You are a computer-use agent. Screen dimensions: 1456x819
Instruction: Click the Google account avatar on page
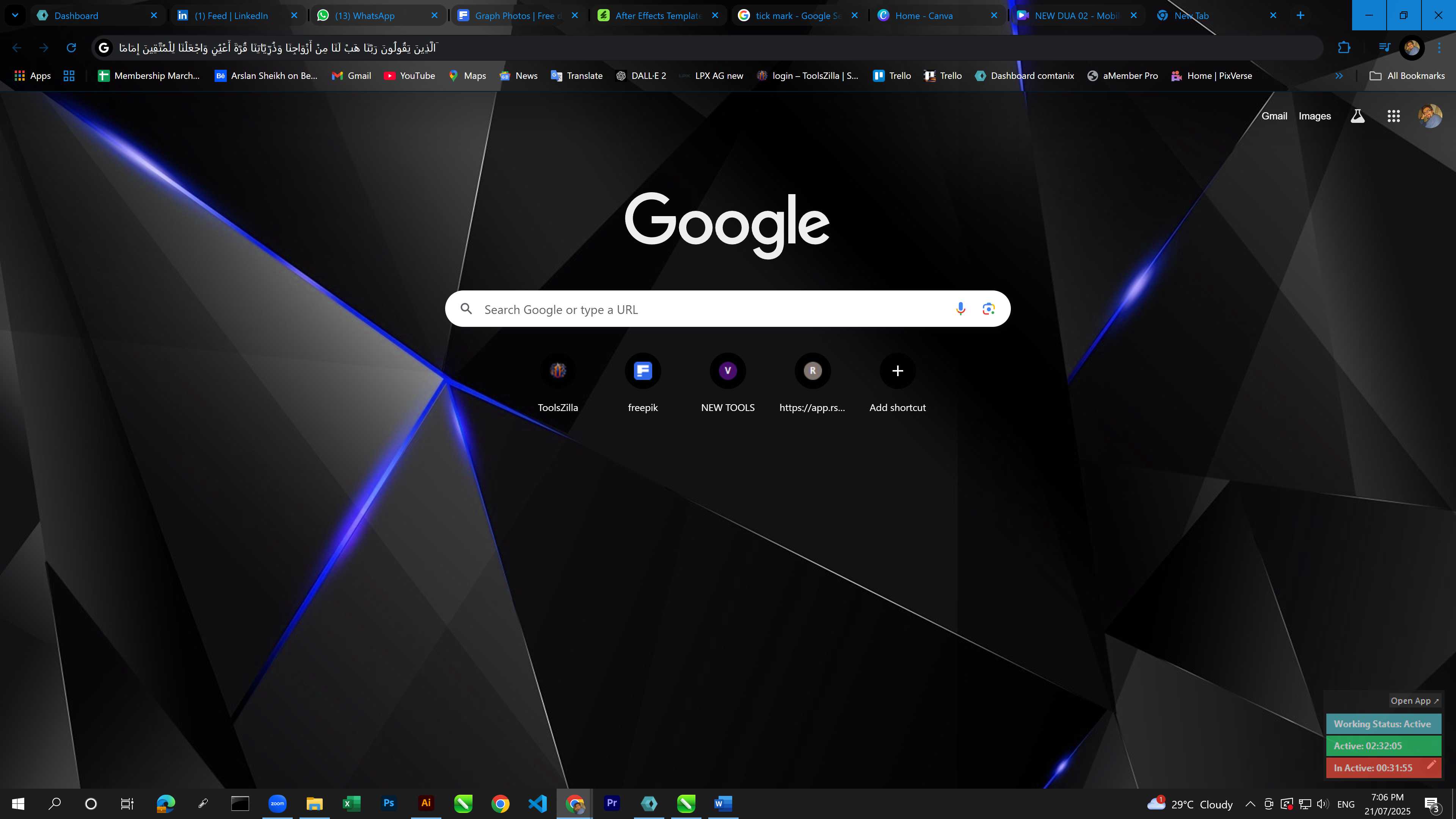coord(1431,116)
